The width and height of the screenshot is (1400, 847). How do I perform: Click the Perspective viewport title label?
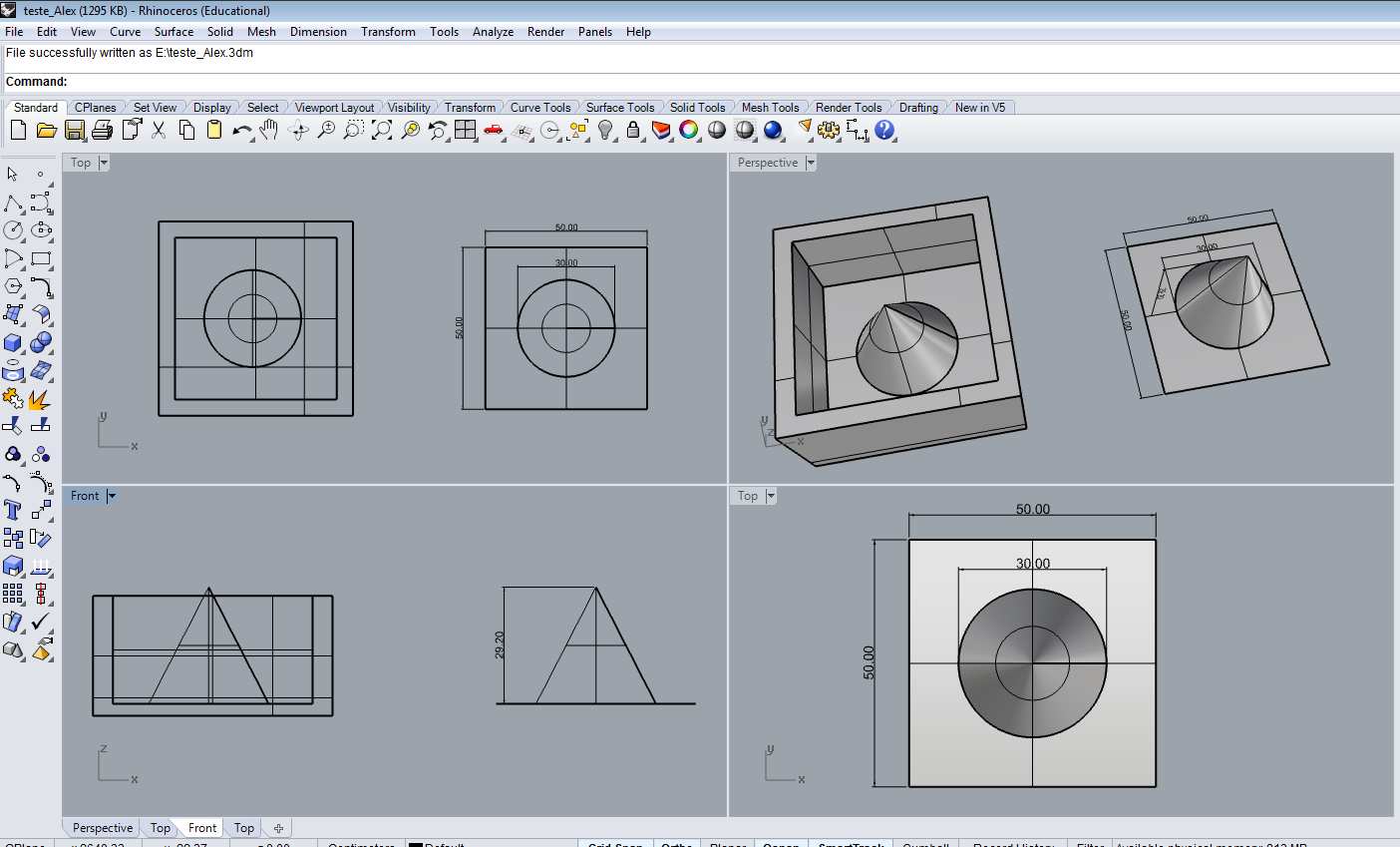point(768,163)
